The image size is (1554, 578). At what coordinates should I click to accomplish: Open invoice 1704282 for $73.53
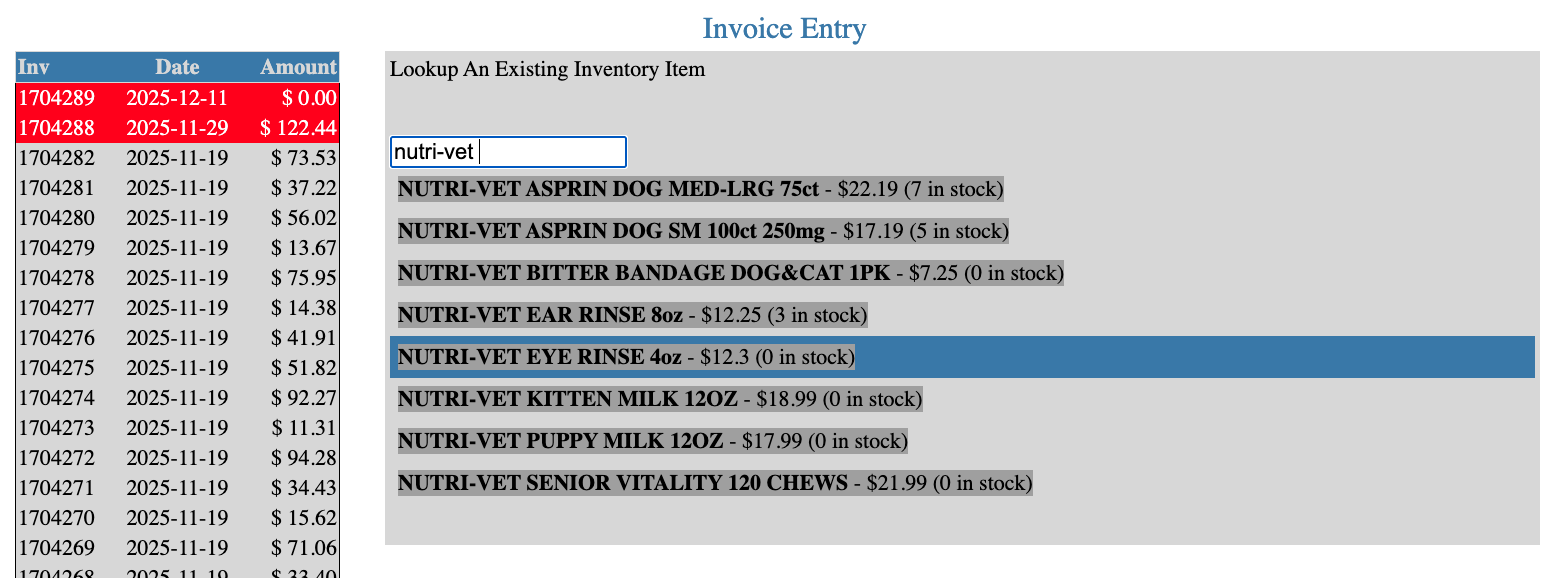pos(177,158)
